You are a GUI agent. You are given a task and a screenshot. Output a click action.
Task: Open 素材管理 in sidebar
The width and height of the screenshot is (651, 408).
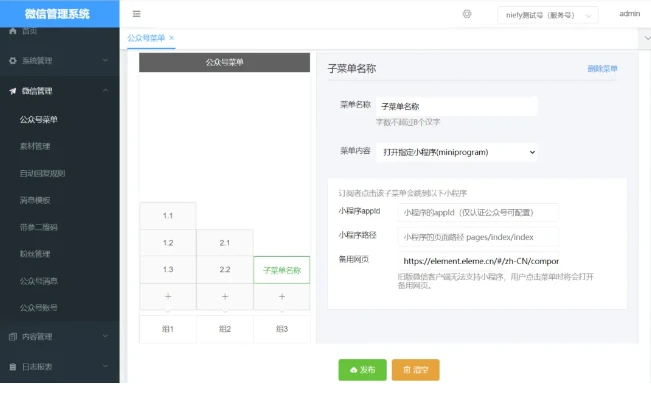[x=35, y=146]
